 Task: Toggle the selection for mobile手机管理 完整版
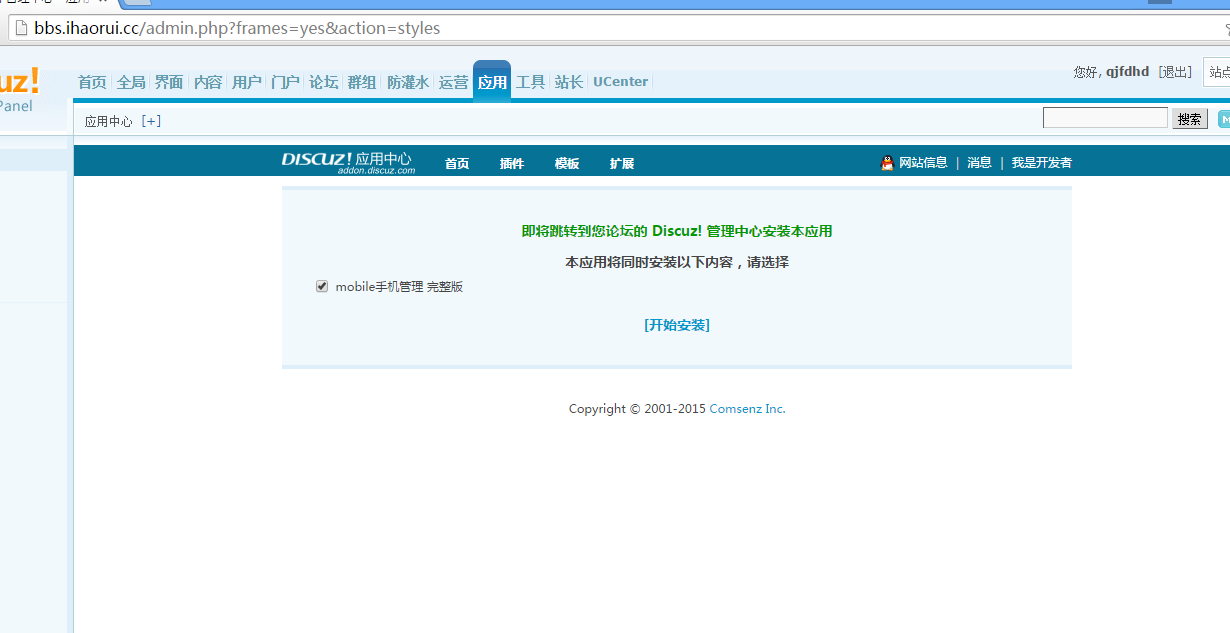pyautogui.click(x=321, y=286)
